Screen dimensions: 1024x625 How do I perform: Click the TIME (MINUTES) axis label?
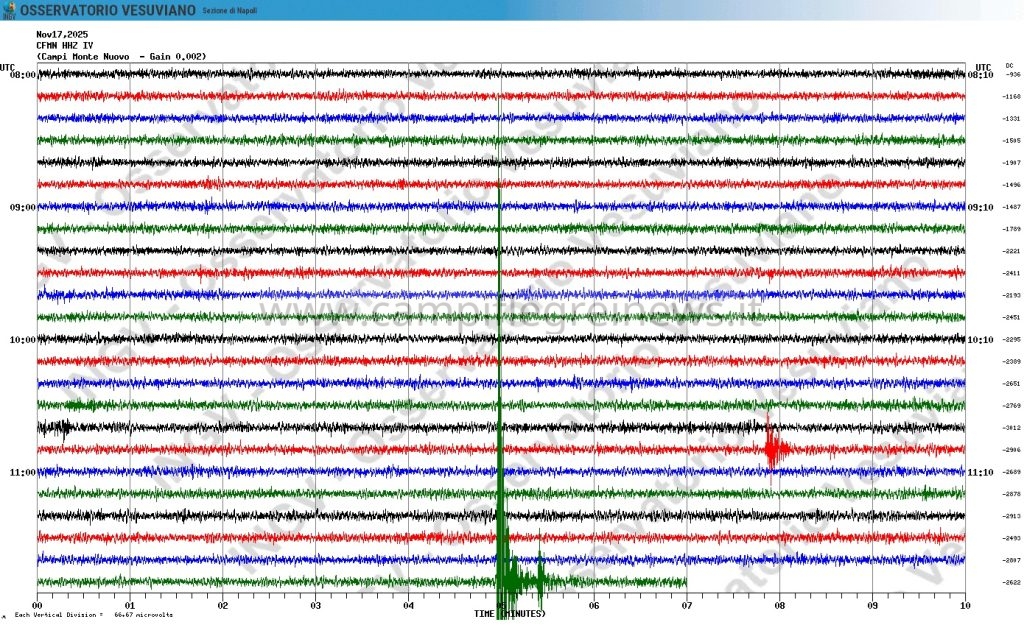[510, 613]
